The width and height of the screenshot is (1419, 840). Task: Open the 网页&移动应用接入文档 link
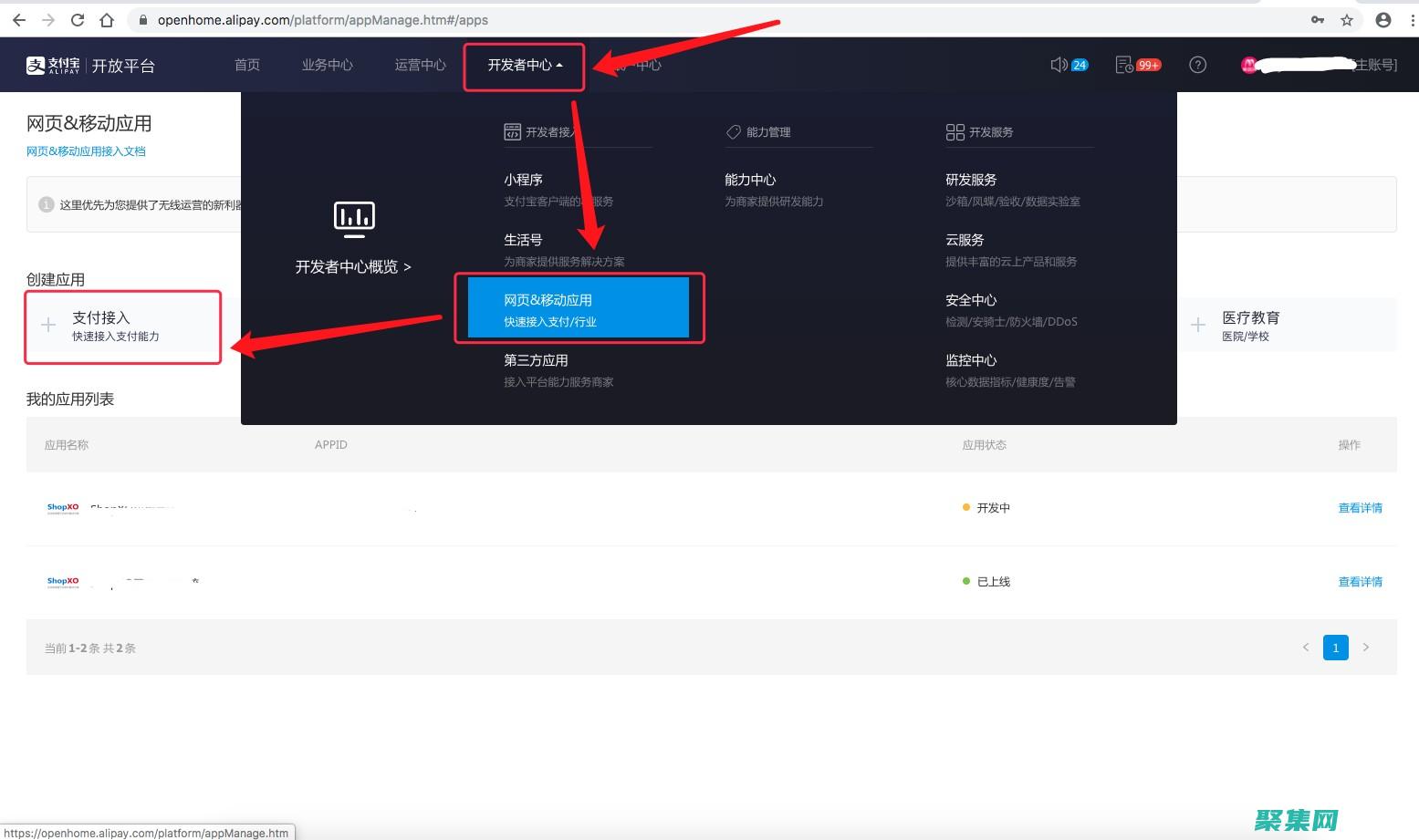pyautogui.click(x=85, y=150)
